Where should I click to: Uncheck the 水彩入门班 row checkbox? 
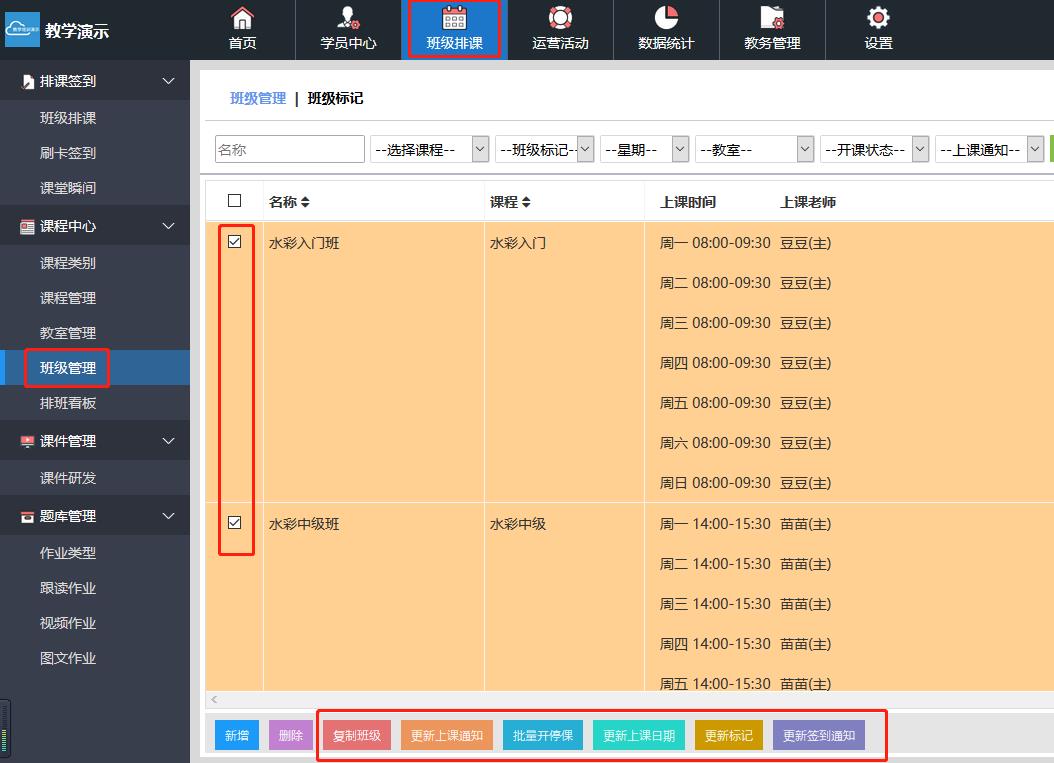point(235,242)
